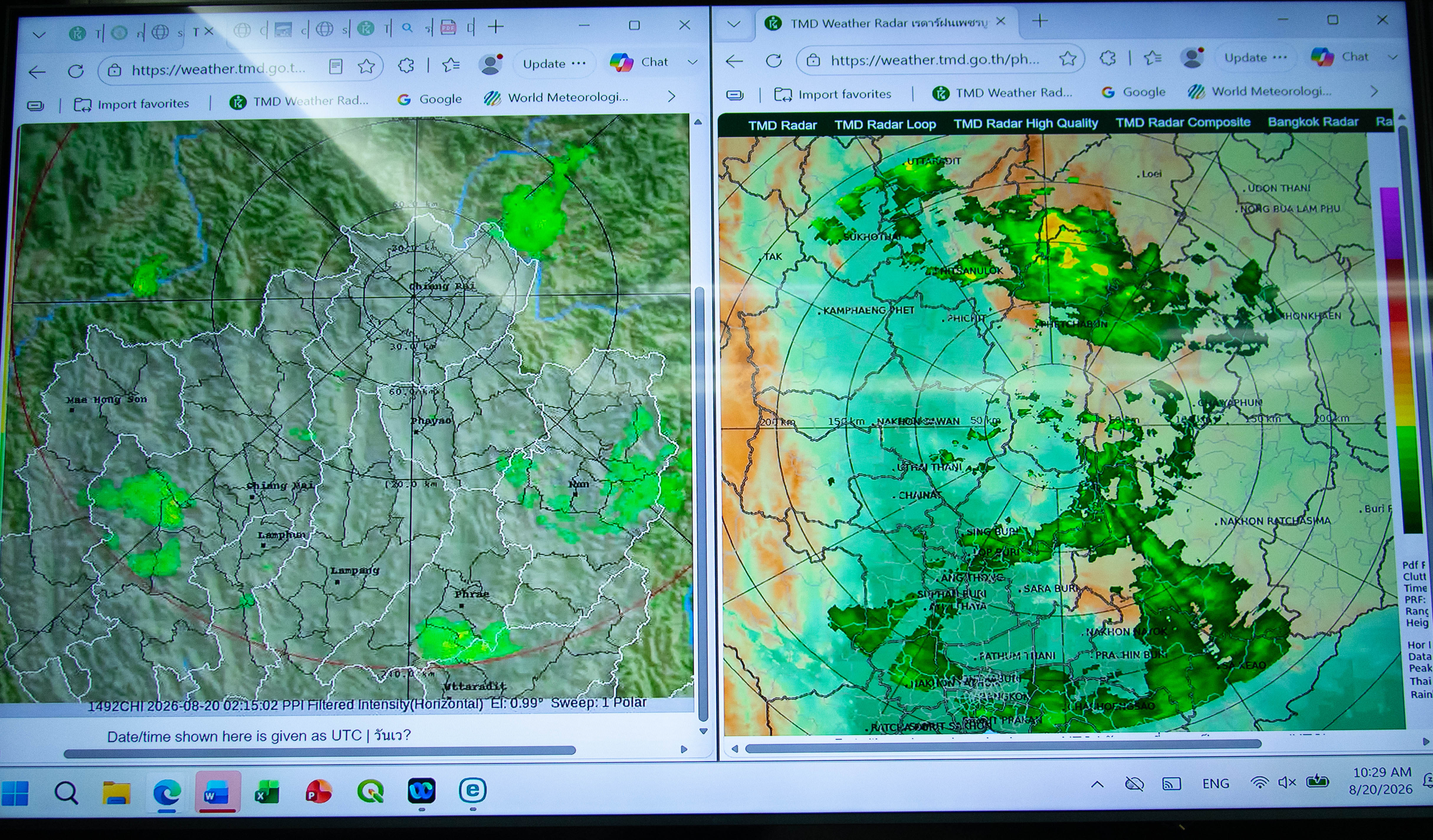Close the active tab in left window
This screenshot has height=840, width=1433.
tap(209, 31)
